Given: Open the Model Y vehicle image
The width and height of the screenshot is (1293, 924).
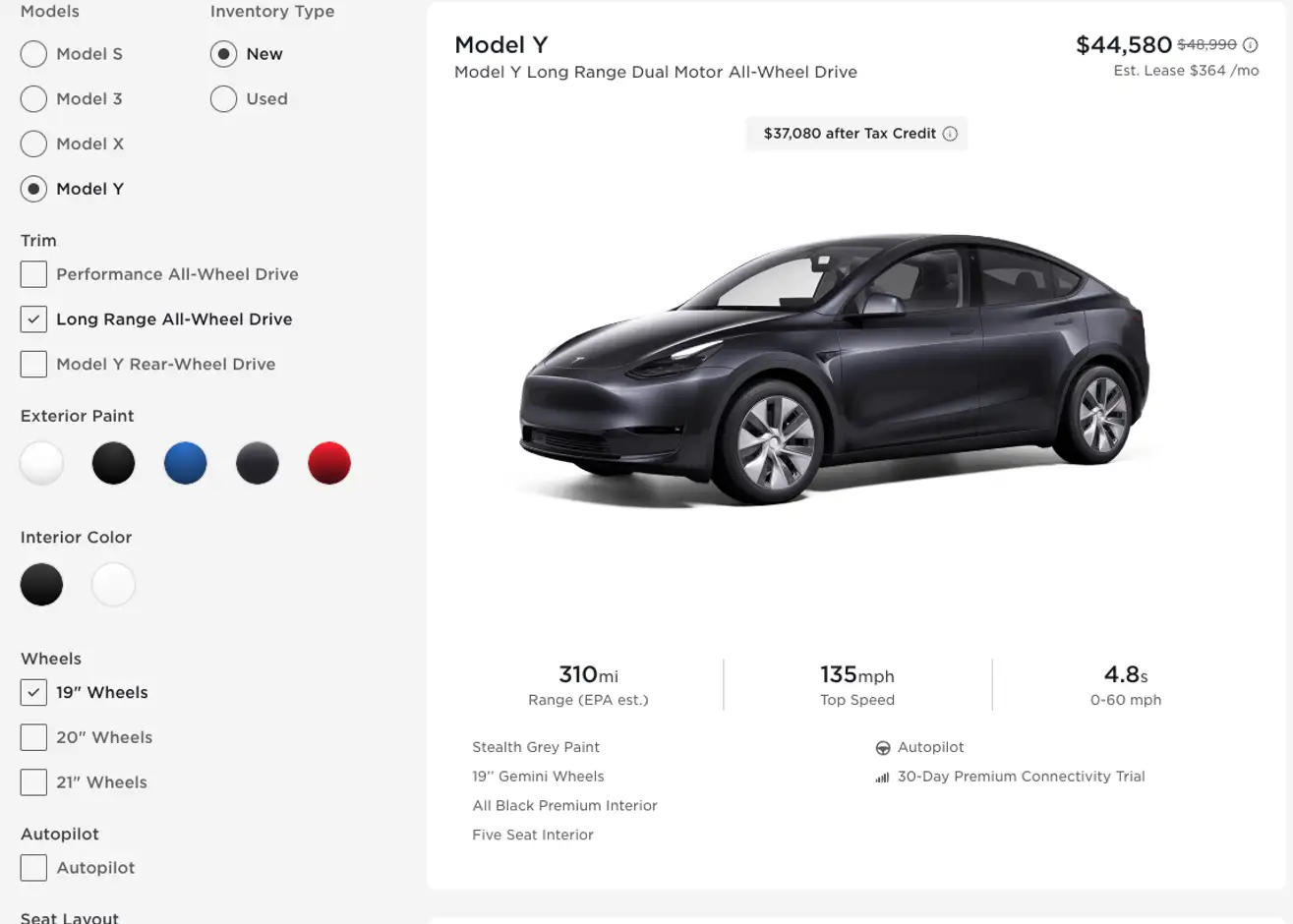Looking at the screenshot, I should [x=834, y=369].
